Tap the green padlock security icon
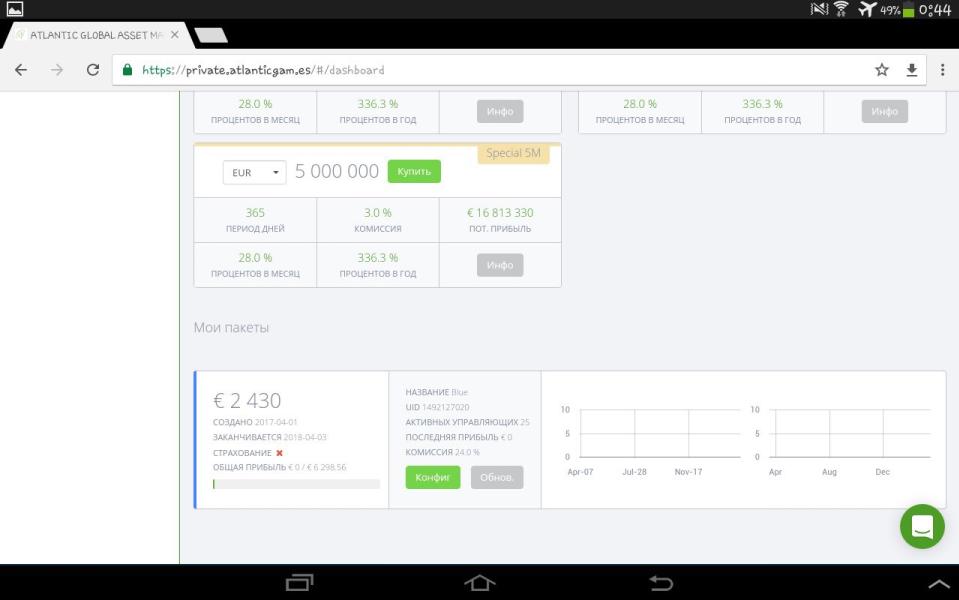 pos(127,70)
